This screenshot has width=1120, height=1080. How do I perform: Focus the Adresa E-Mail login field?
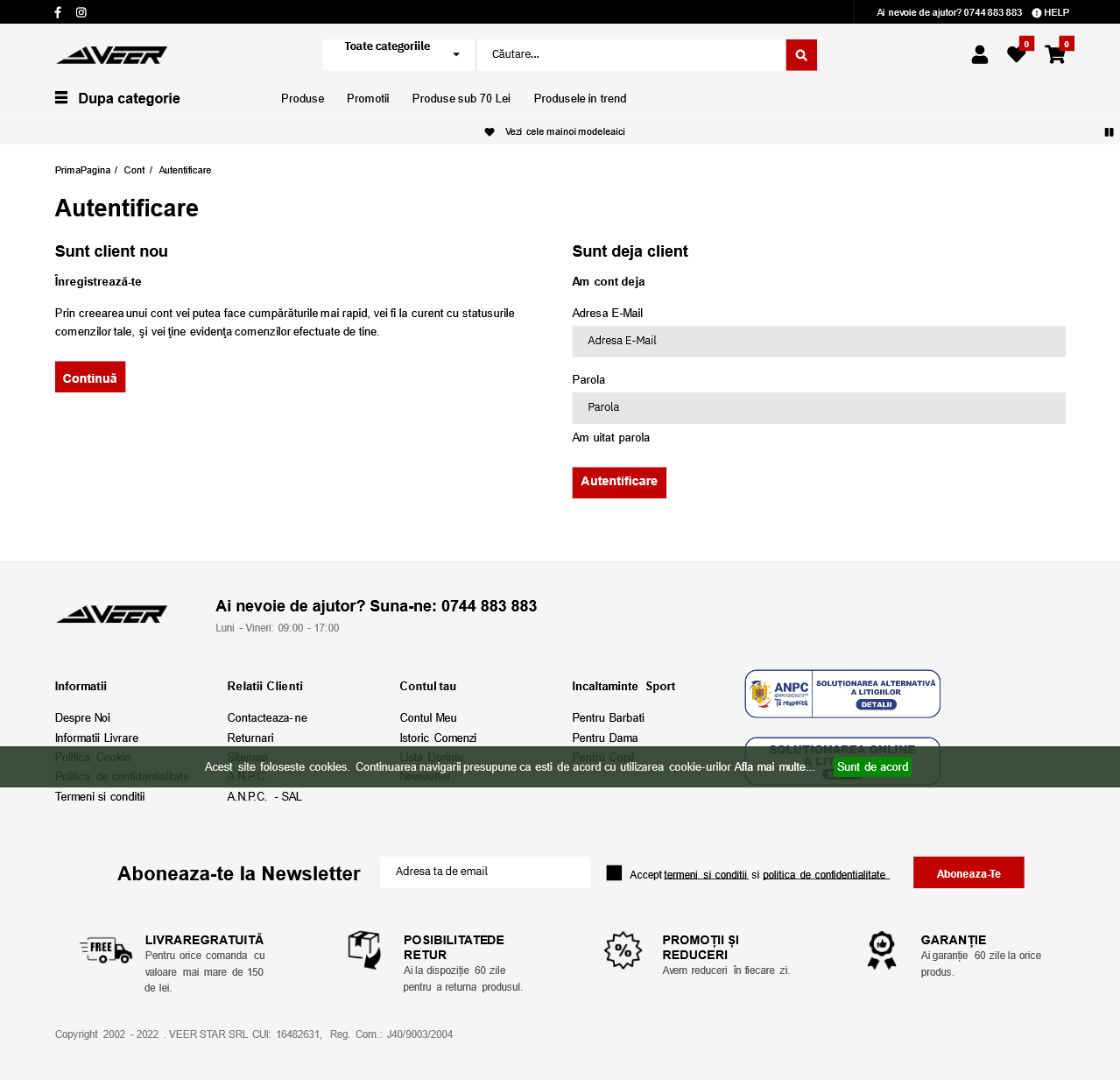[819, 342]
